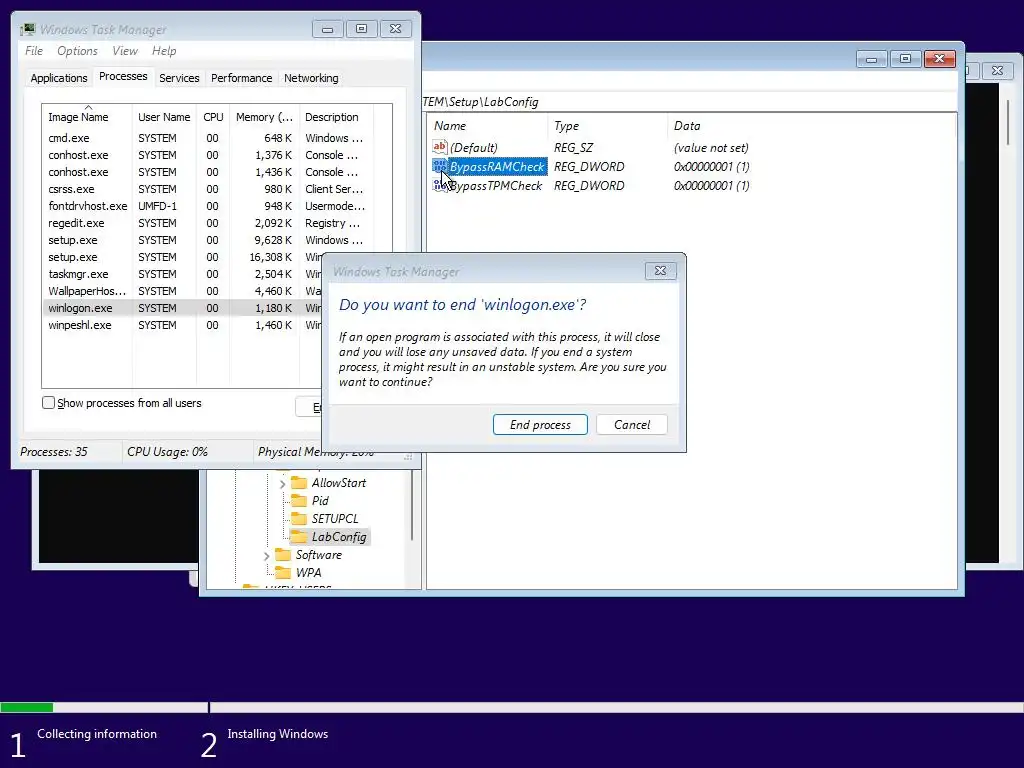Sort processes by User Name column
The height and width of the screenshot is (768, 1024).
tap(164, 117)
